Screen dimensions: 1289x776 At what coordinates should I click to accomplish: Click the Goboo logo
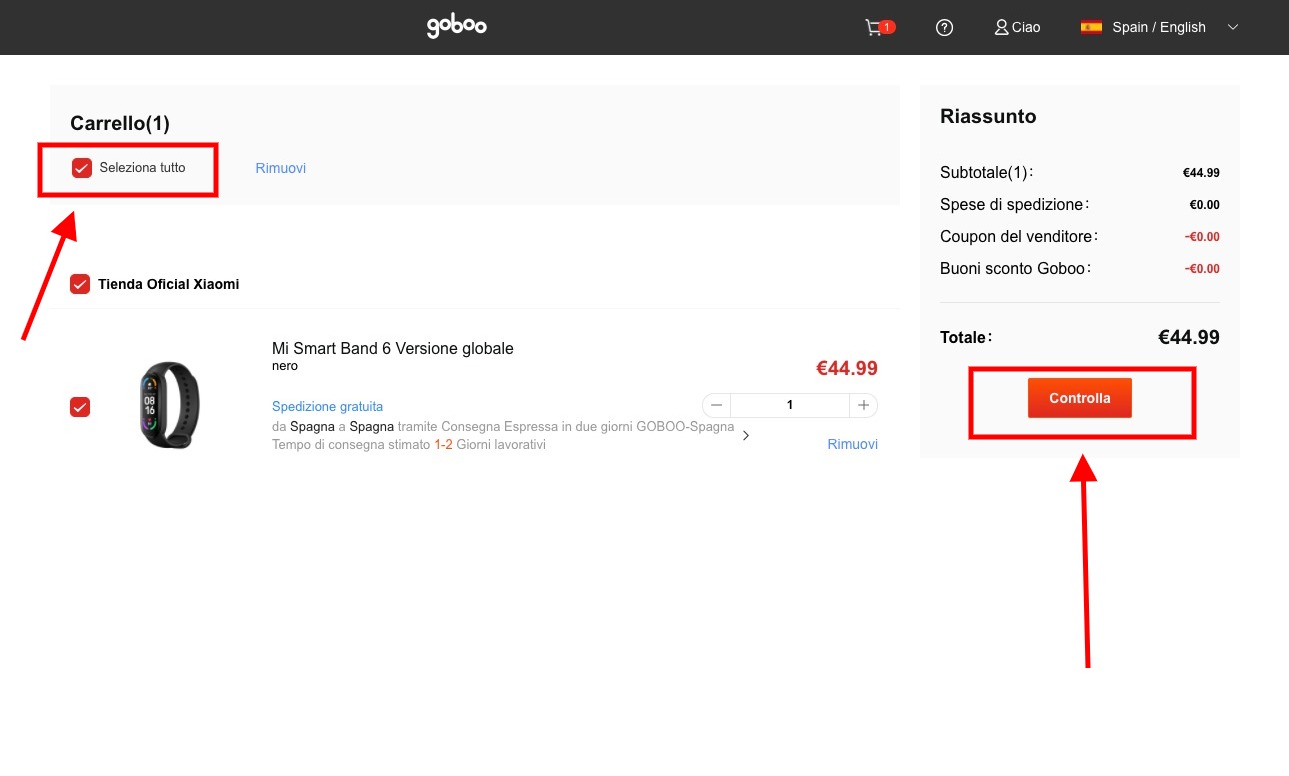[x=457, y=27]
